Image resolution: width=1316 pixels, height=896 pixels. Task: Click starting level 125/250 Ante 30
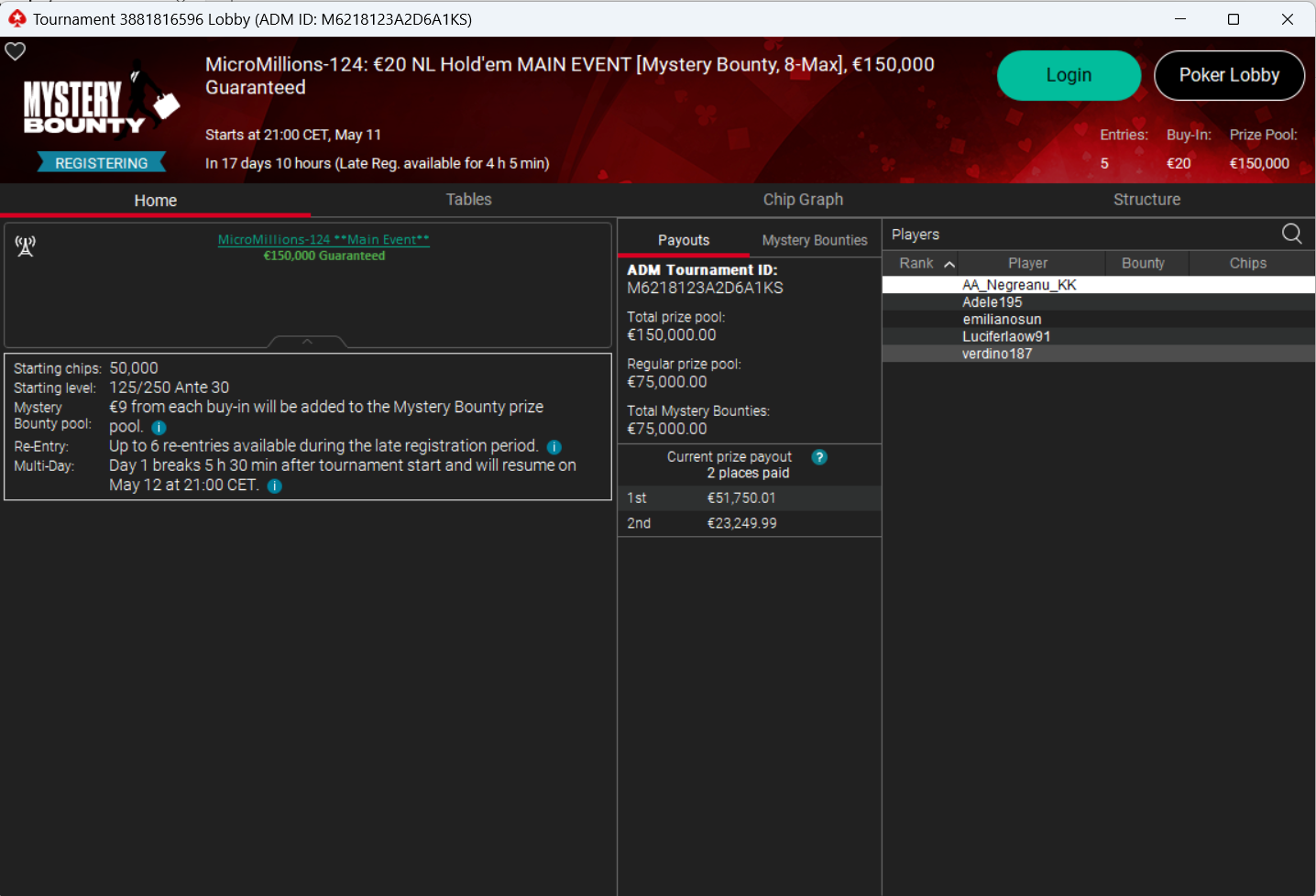(170, 388)
